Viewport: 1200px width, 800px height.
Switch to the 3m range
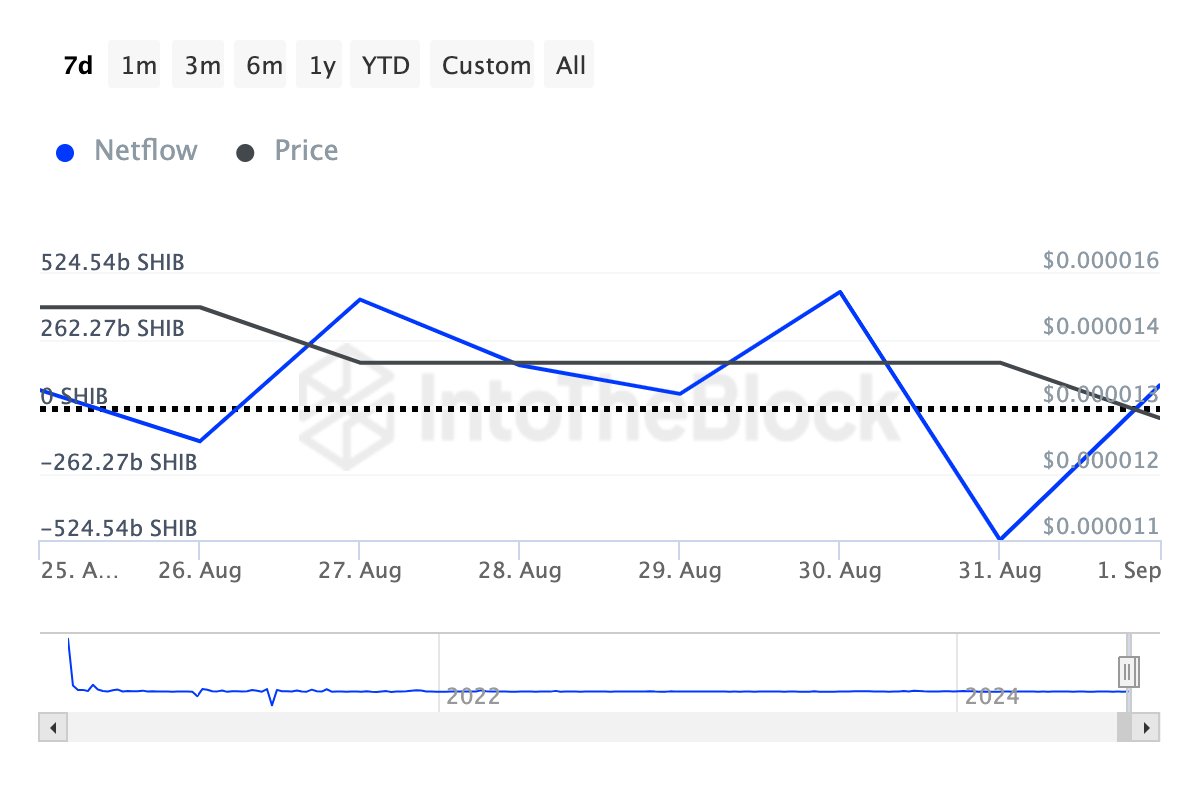(x=202, y=66)
